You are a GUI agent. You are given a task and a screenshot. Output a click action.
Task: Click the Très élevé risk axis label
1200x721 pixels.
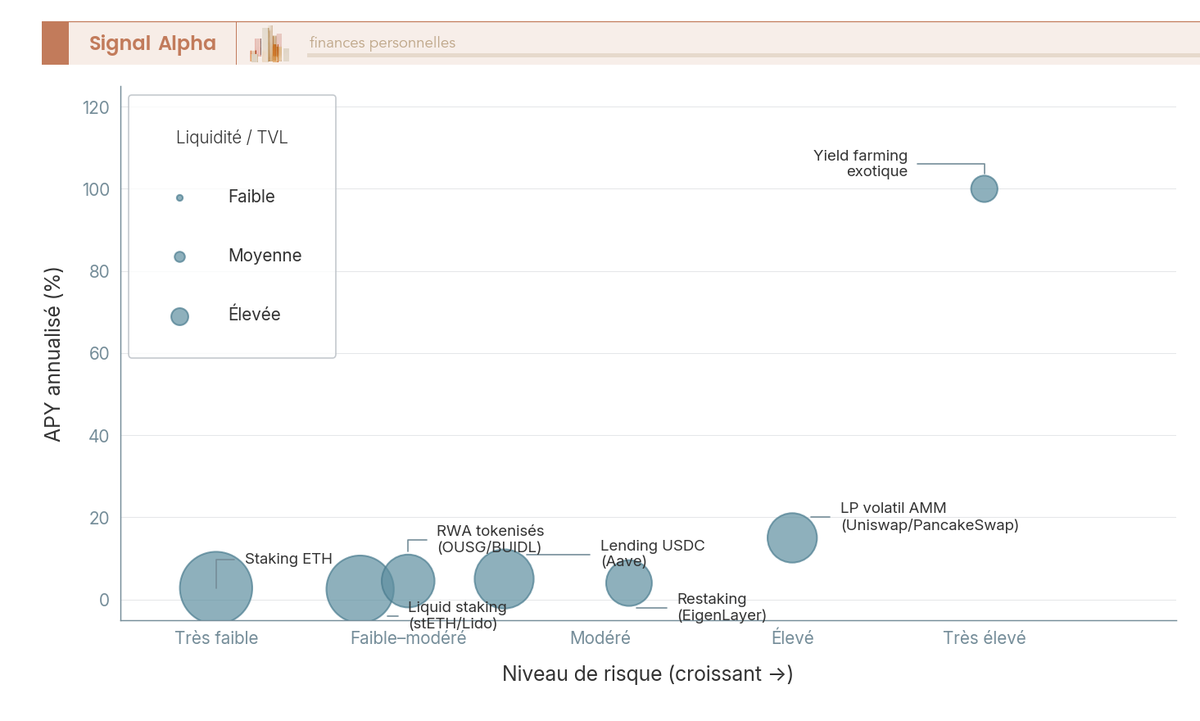pyautogui.click(x=985, y=638)
